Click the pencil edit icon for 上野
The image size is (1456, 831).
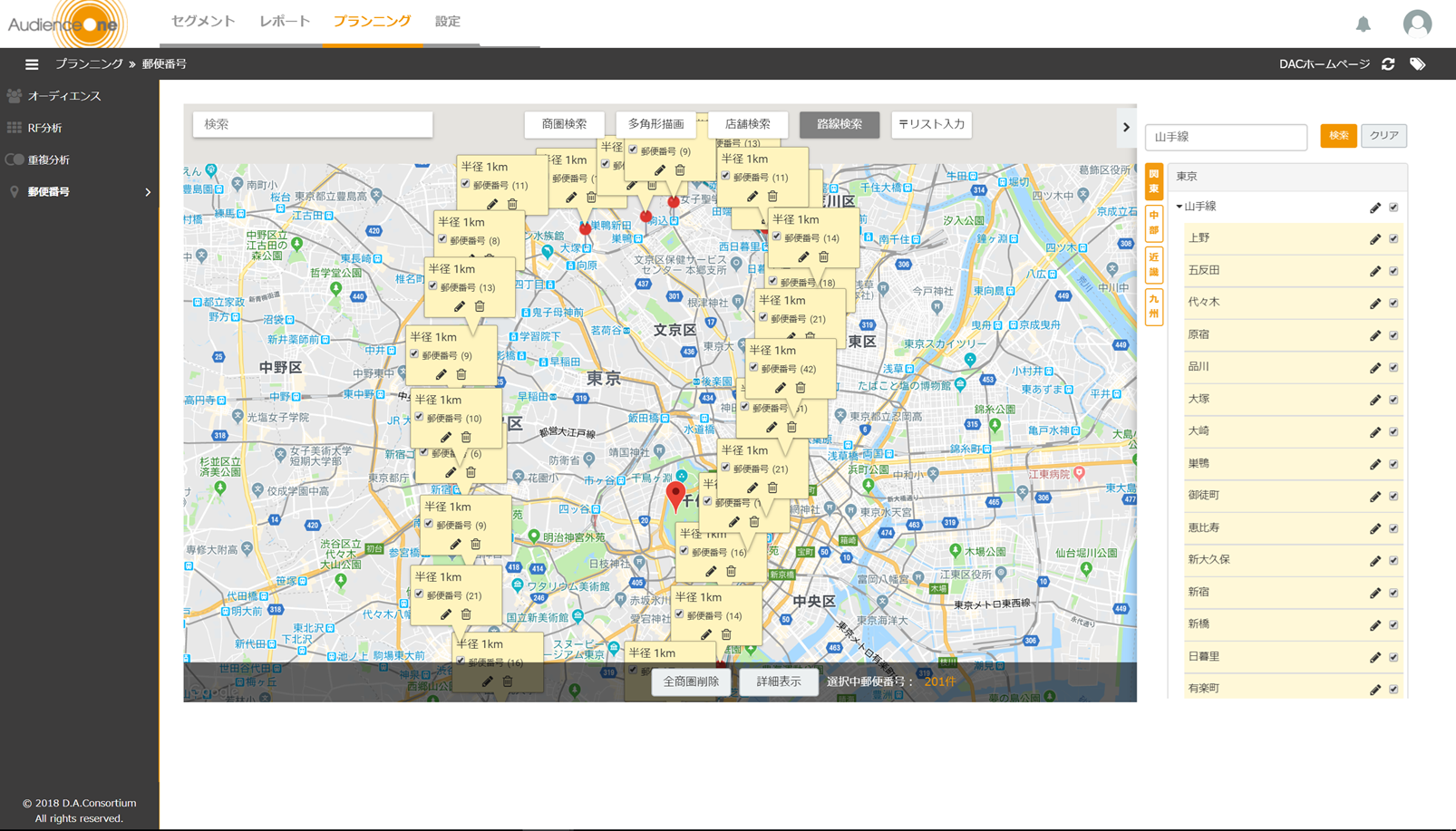[x=1375, y=239]
